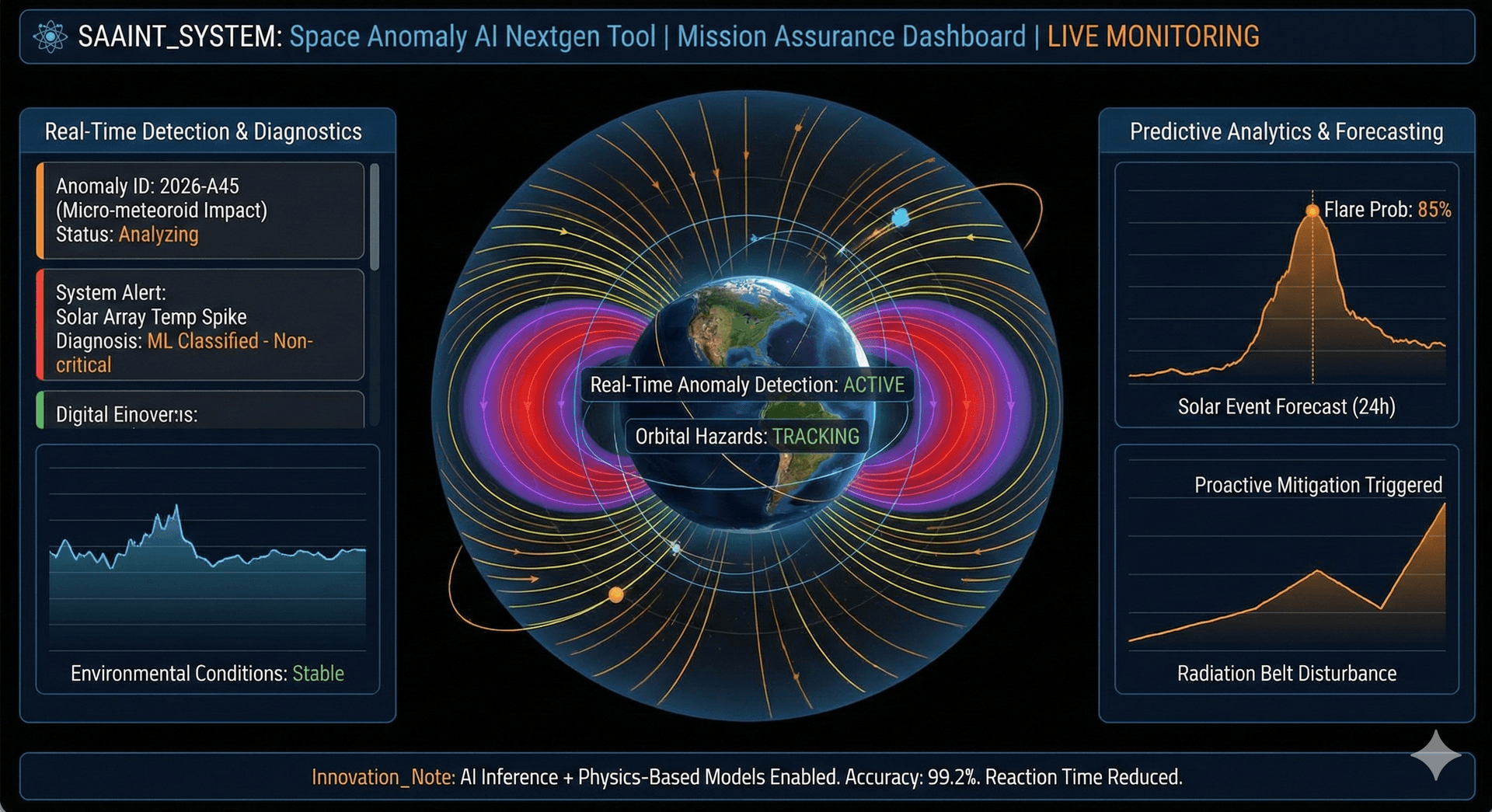Select the small satellite marker on the orbit ring
This screenshot has height=812, width=1492.
click(676, 548)
